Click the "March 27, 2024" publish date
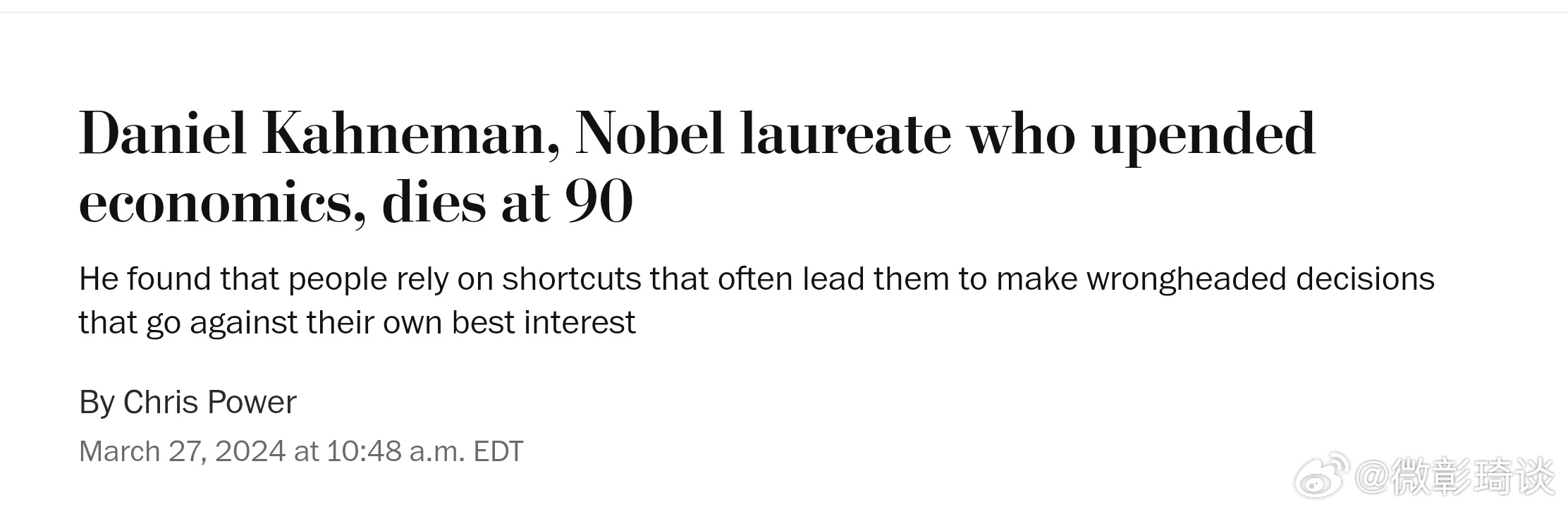Image resolution: width=1568 pixels, height=514 pixels. (182, 451)
